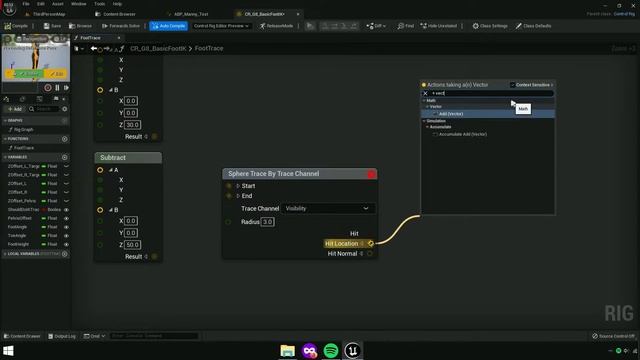Open the Asset menu

(x=58, y=4)
